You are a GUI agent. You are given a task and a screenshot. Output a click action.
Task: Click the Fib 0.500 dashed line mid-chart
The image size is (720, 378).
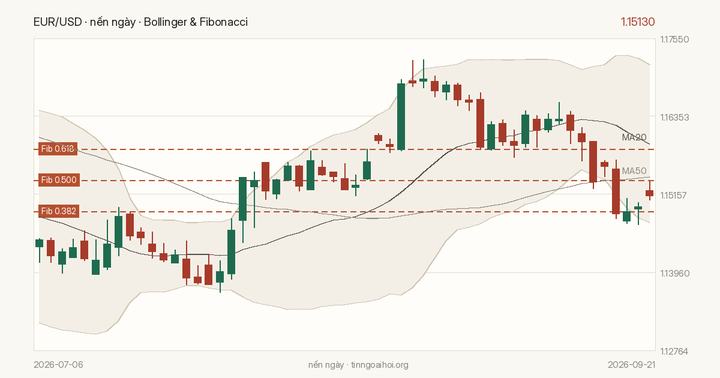[344, 181]
